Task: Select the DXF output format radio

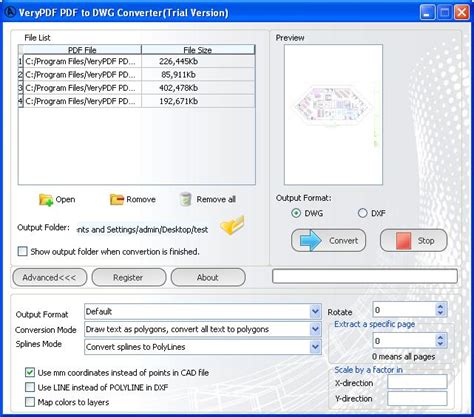Action: point(362,213)
